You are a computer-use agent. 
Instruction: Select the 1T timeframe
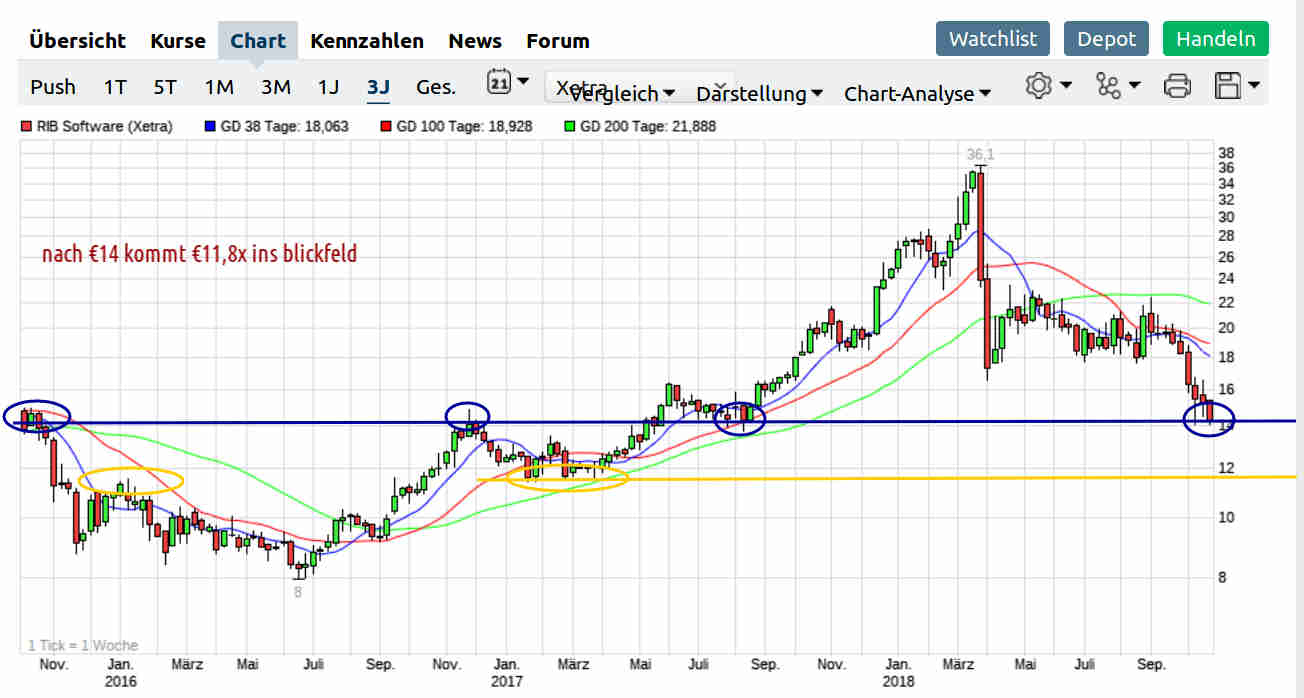coord(115,87)
